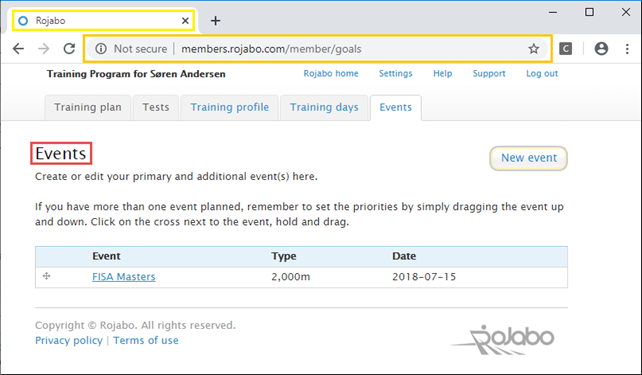This screenshot has height=375, width=642.
Task: Click the Rojabo logo in the footer
Action: pos(502,340)
